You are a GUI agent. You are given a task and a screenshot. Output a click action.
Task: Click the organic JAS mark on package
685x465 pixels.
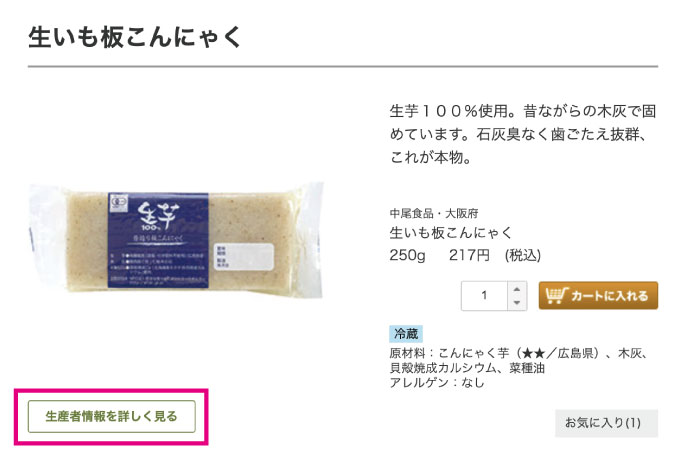119,202
